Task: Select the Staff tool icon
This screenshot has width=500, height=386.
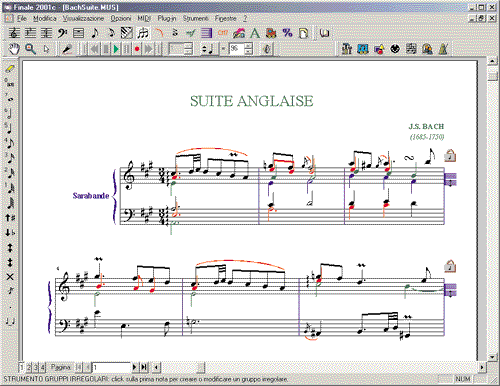Action: click(x=14, y=33)
